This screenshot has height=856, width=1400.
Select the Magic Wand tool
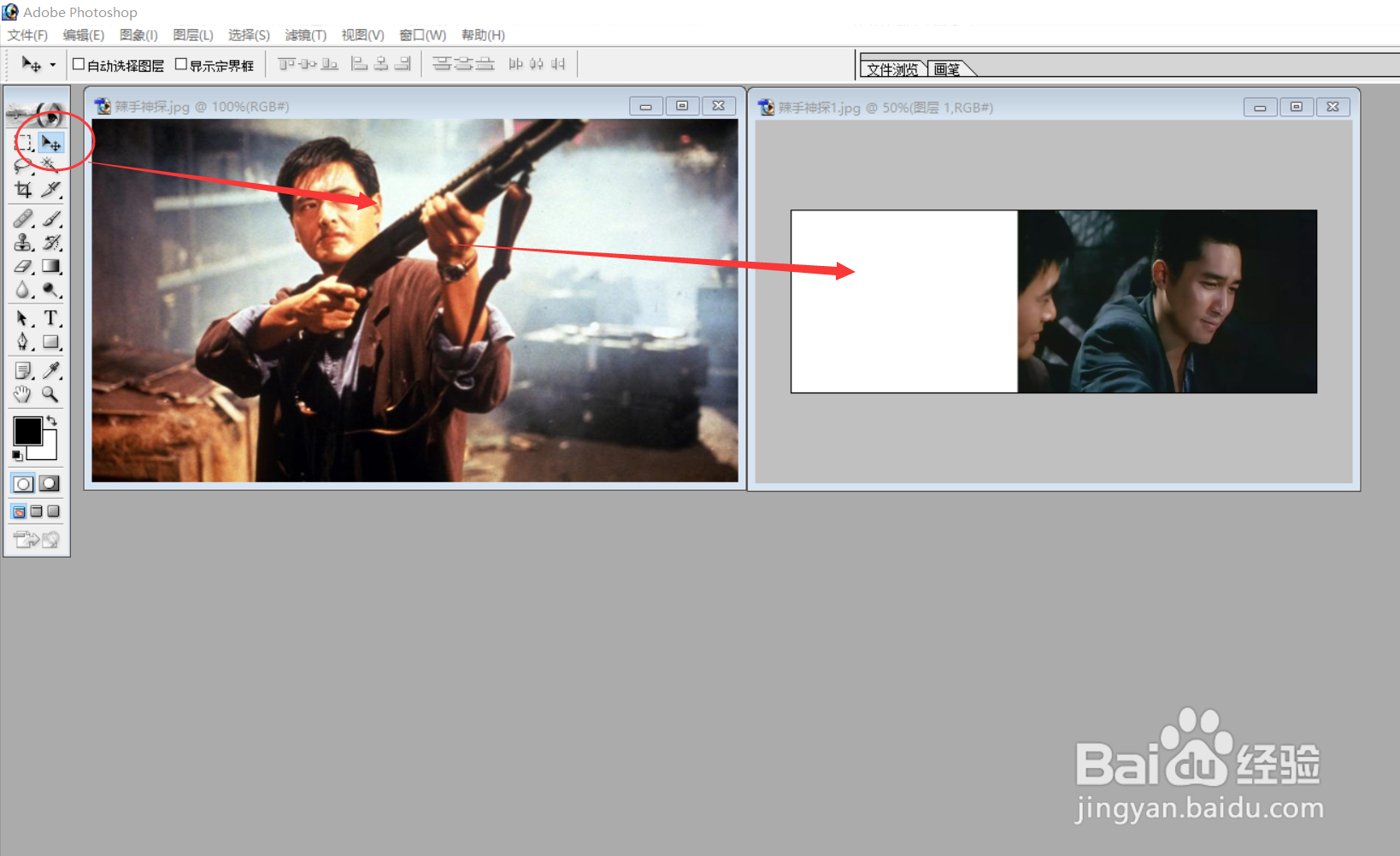click(x=51, y=166)
